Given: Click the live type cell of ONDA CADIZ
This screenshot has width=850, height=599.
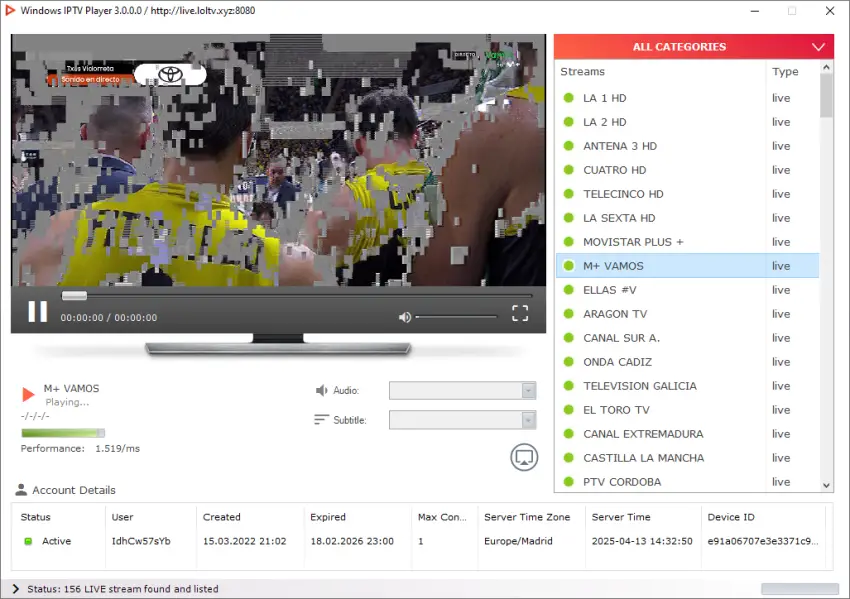Looking at the screenshot, I should pos(781,362).
